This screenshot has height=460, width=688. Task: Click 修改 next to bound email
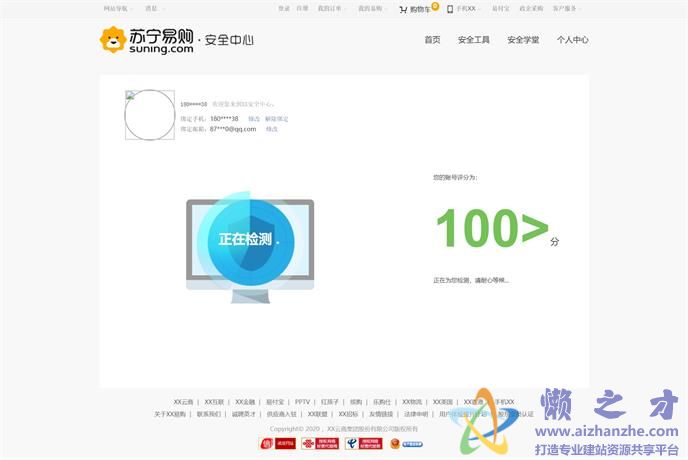click(x=272, y=129)
